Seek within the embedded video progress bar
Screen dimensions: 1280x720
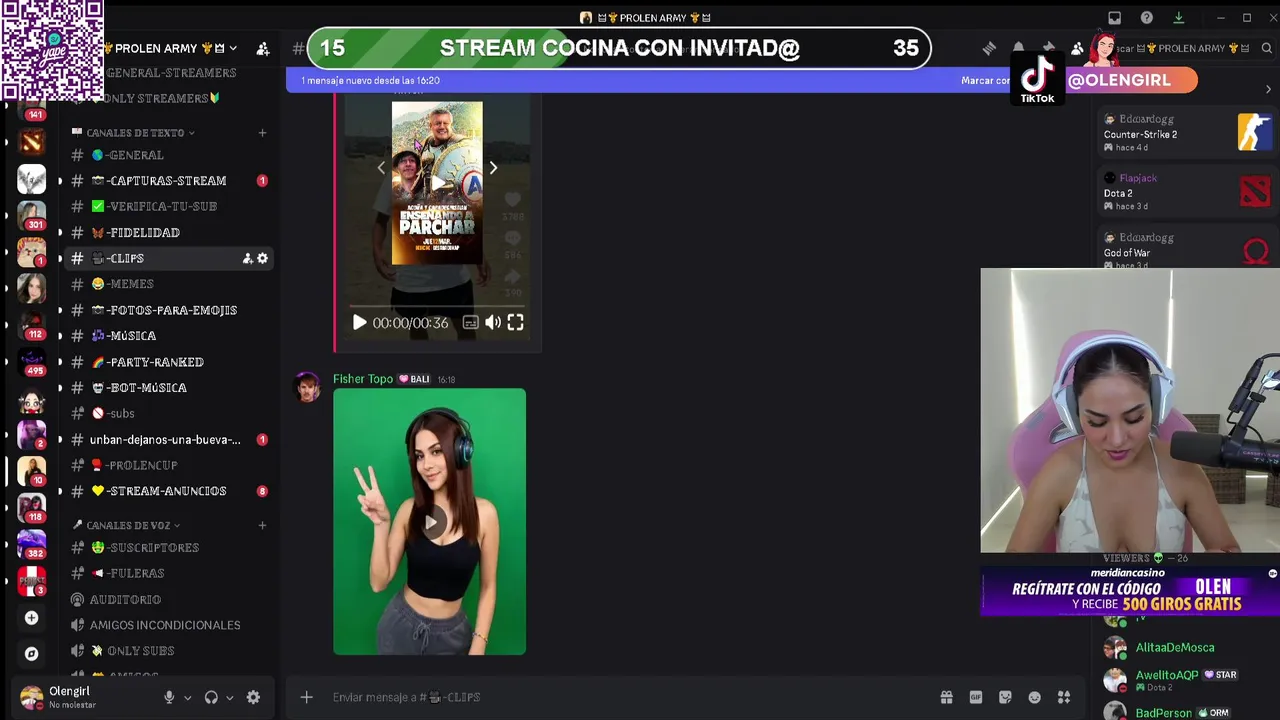437,304
